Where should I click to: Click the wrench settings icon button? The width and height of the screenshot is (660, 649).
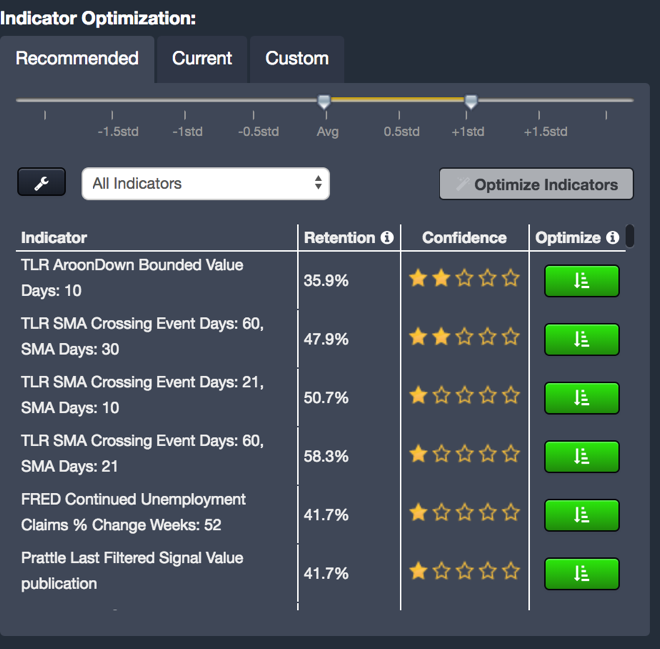[41, 183]
